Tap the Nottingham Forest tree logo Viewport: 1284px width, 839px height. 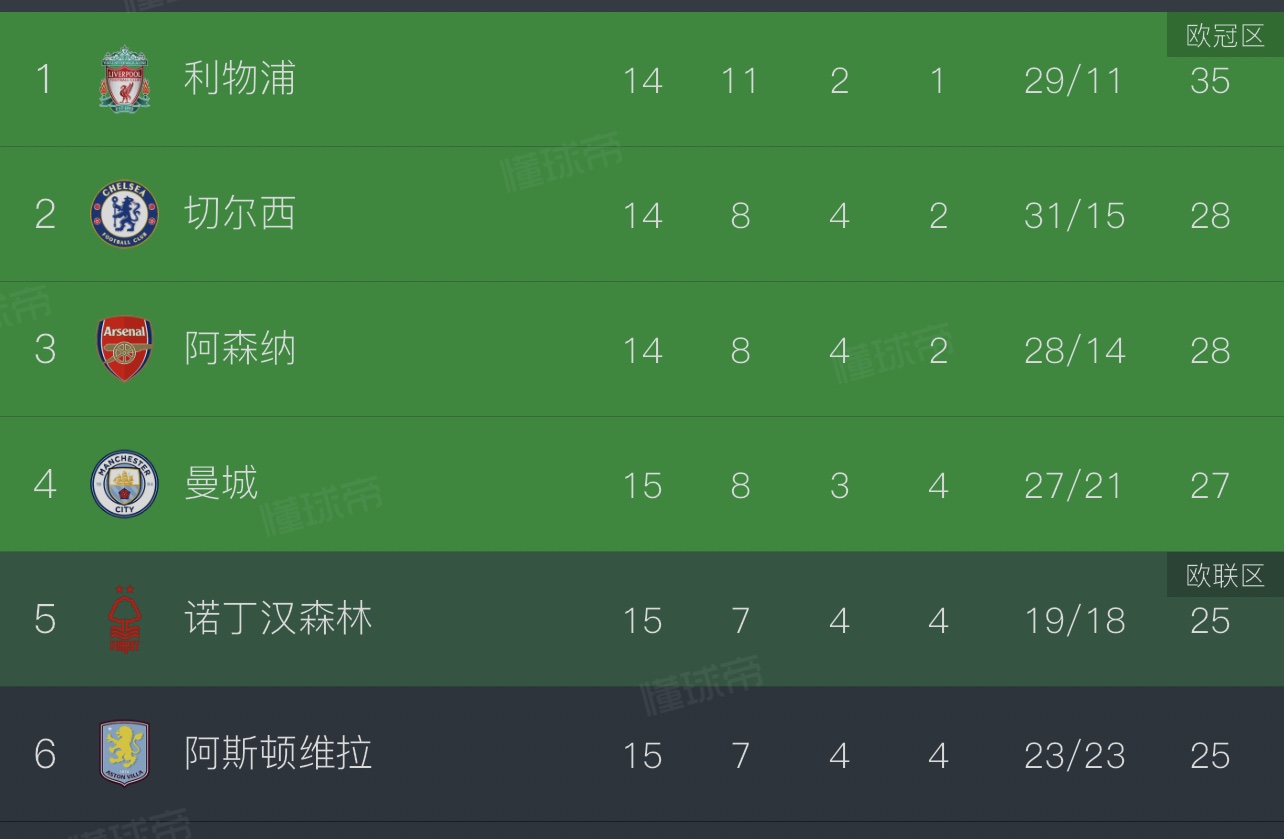click(125, 619)
